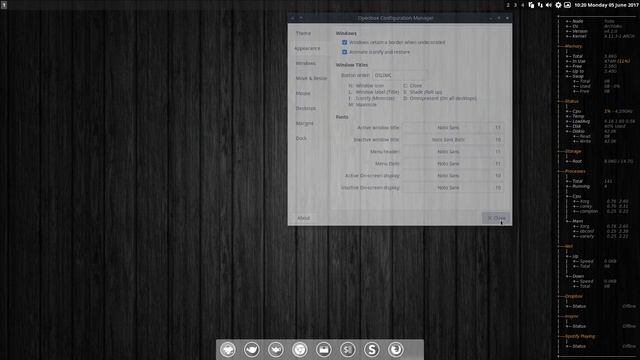The width and height of the screenshot is (640, 360).
Task: Switch to workspace 2 in the panel
Action: click(508, 5)
